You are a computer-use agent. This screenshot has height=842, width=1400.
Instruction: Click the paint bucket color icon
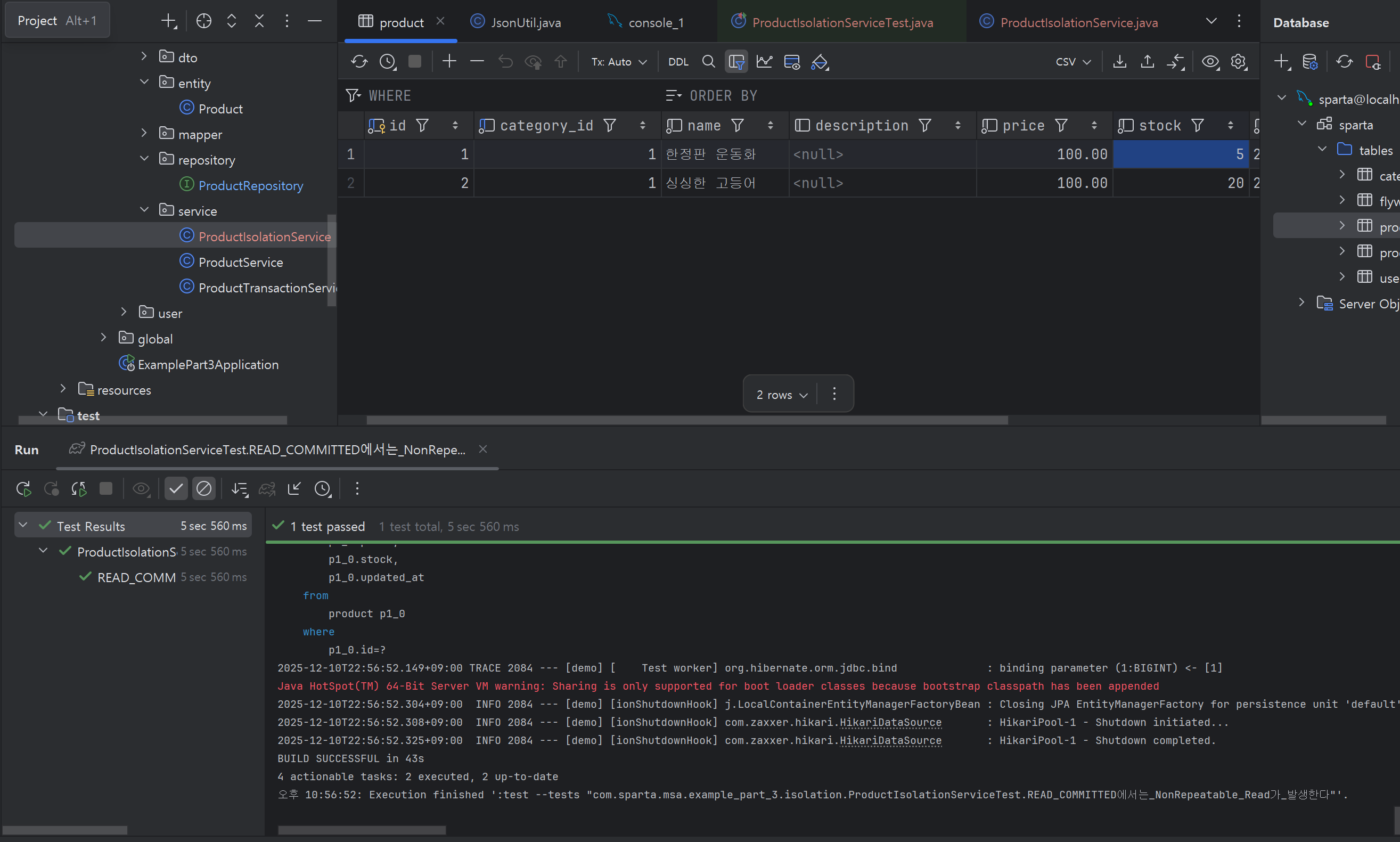(820, 61)
